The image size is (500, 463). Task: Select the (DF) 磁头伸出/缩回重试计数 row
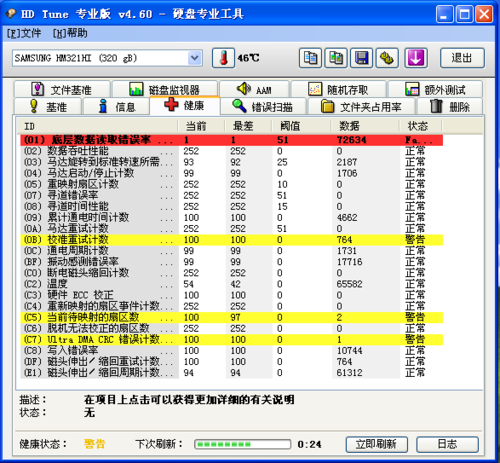[231, 362]
